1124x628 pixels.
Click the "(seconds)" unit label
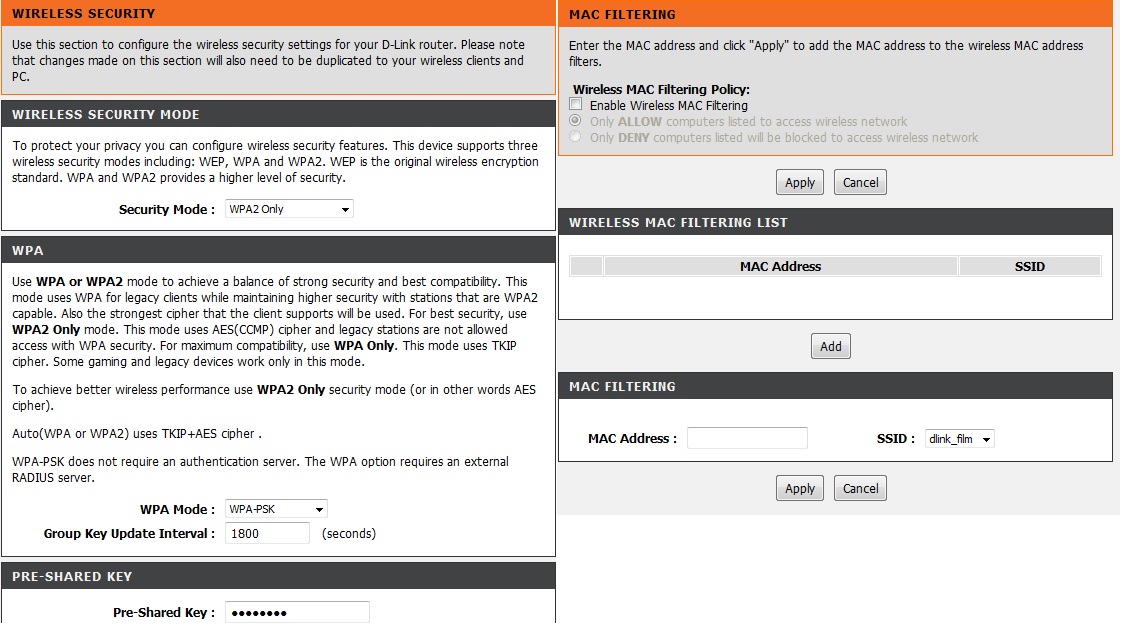348,533
